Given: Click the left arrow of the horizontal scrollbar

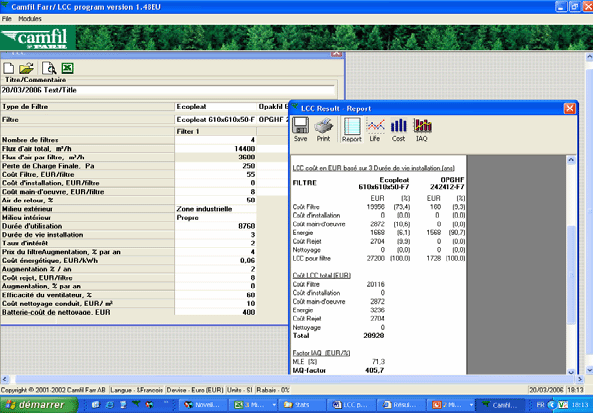Looking at the screenshot, I should click(x=5, y=379).
